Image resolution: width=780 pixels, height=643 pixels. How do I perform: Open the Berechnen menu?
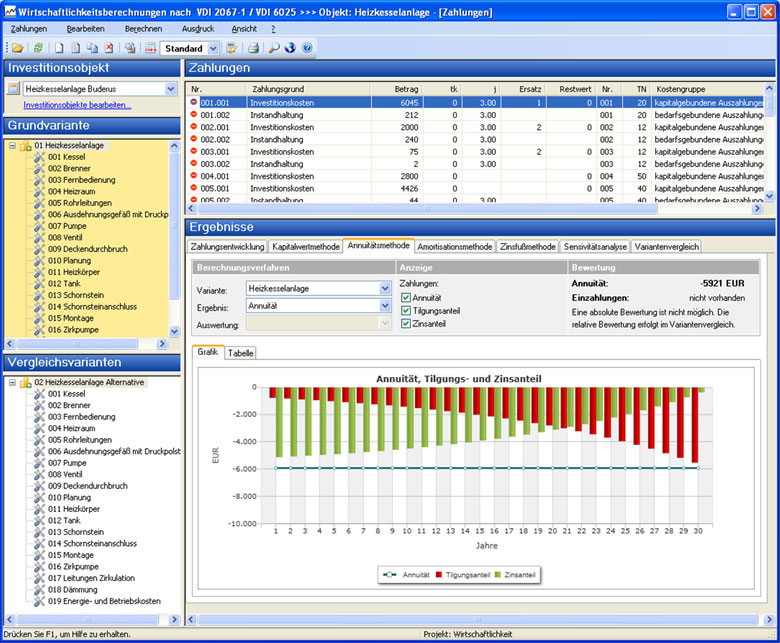point(143,29)
